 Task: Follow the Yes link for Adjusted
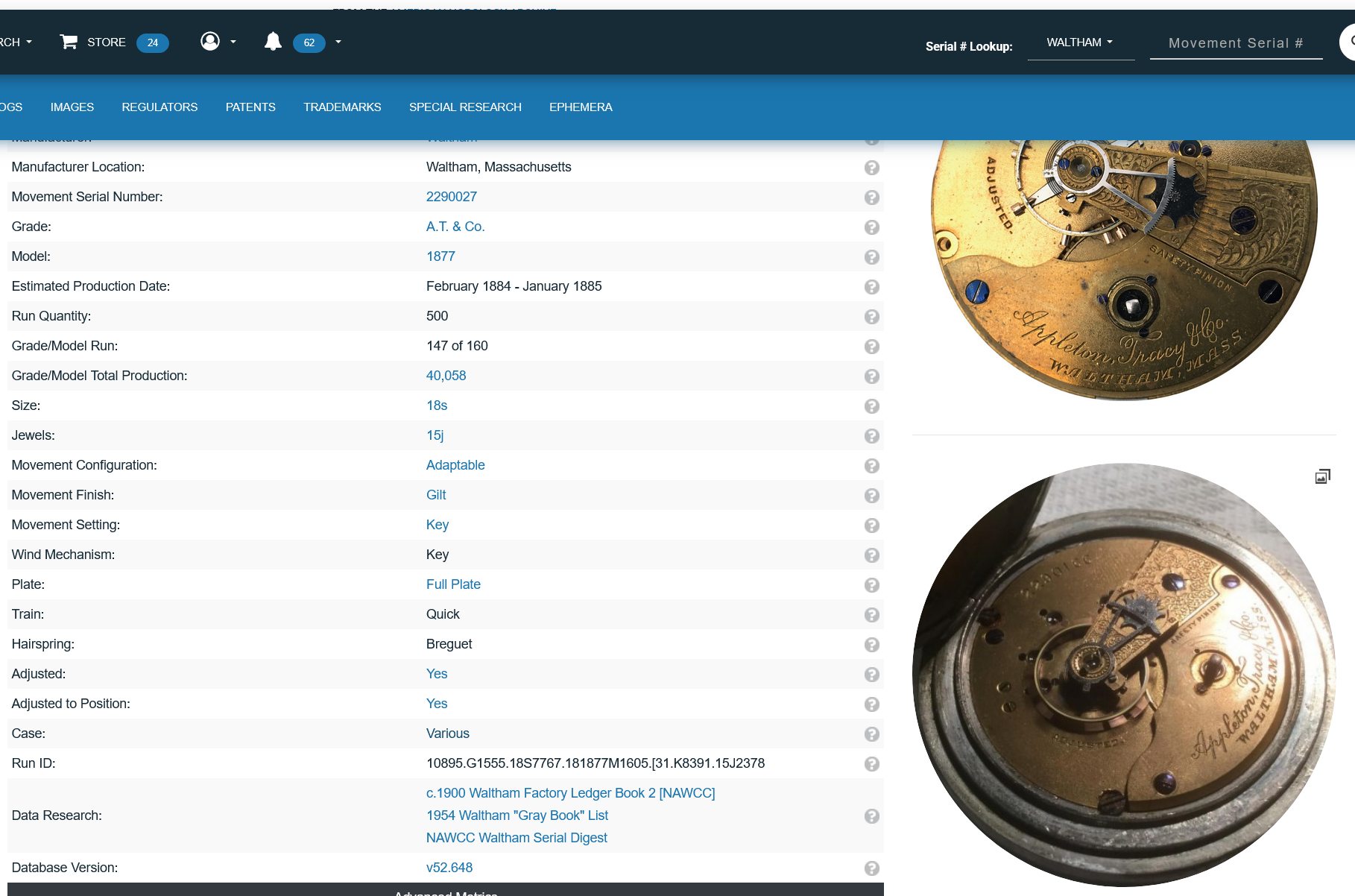click(x=437, y=674)
